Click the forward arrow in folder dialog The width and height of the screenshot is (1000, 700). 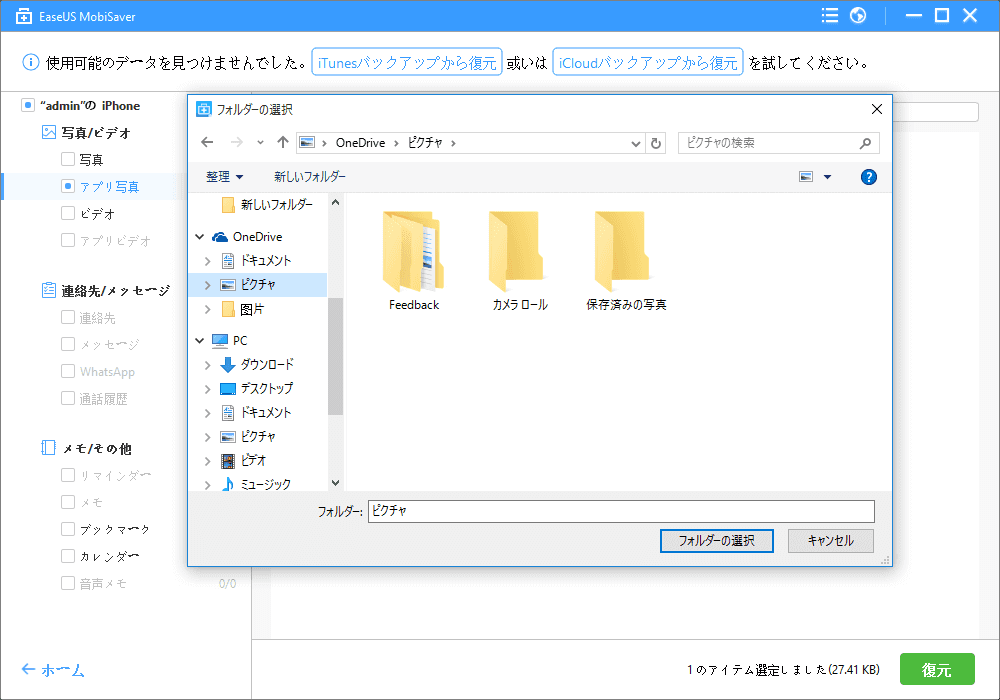[237, 142]
